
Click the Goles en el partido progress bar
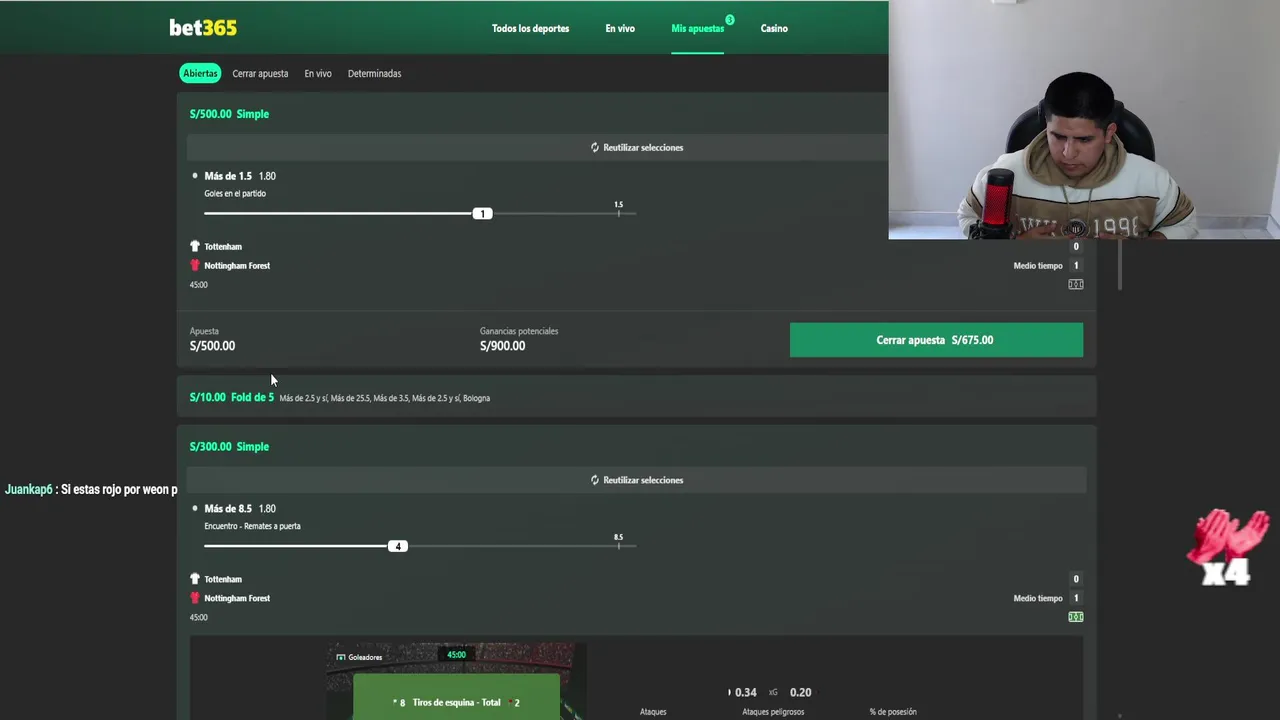tap(420, 213)
